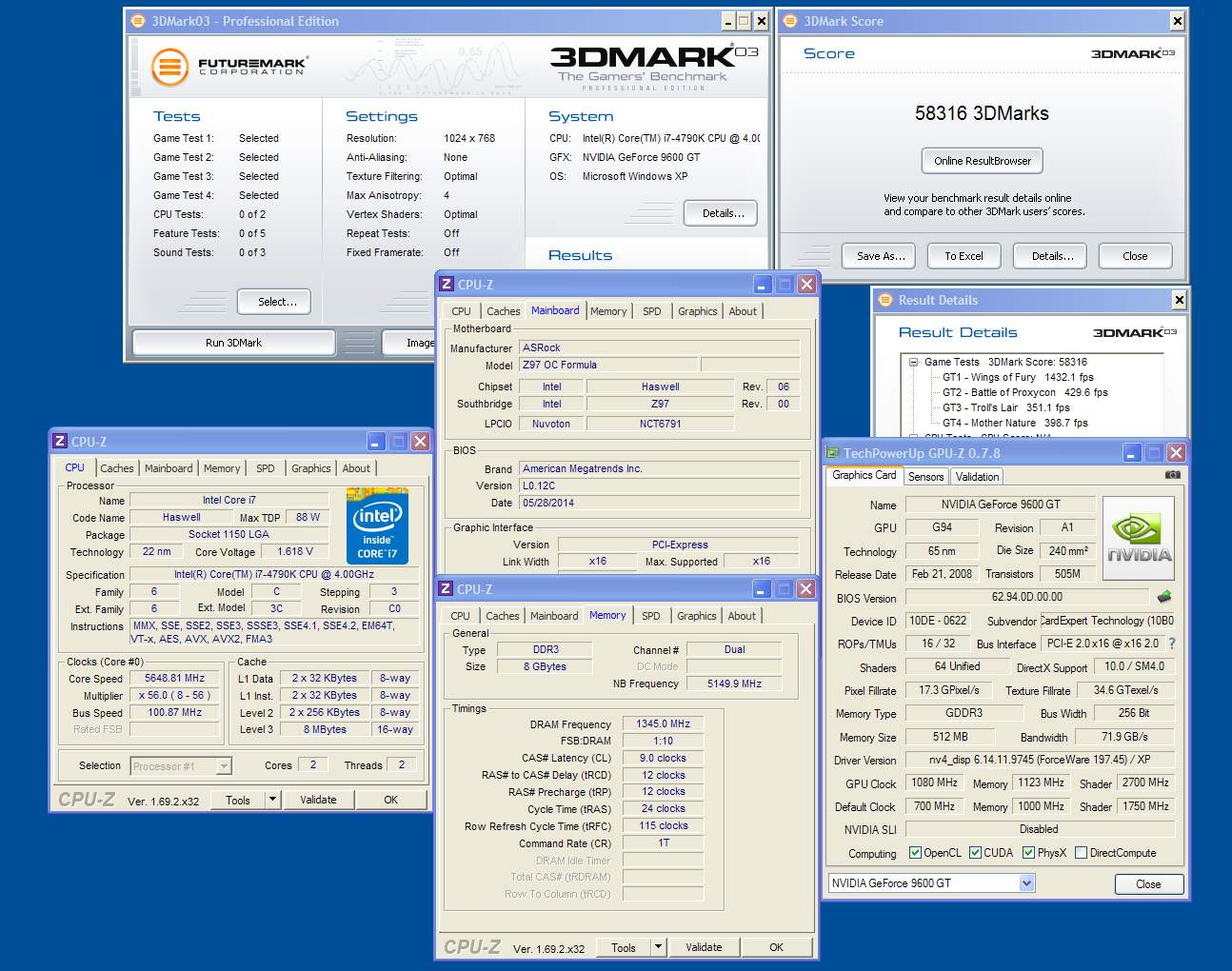
Task: Select GT1 - Wings of Fury row
Action: pos(1018,377)
